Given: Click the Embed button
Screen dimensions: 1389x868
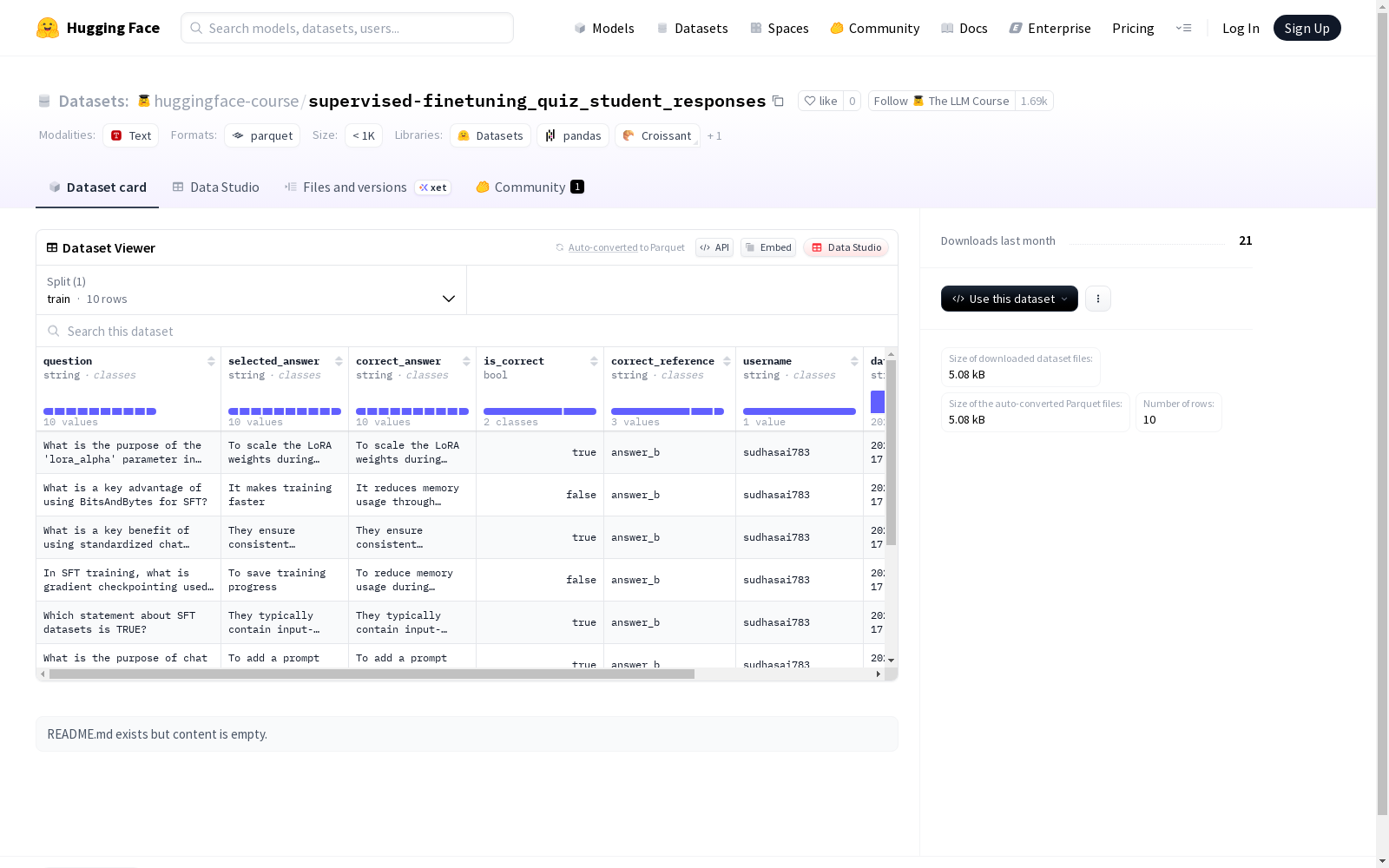Looking at the screenshot, I should pyautogui.click(x=768, y=247).
